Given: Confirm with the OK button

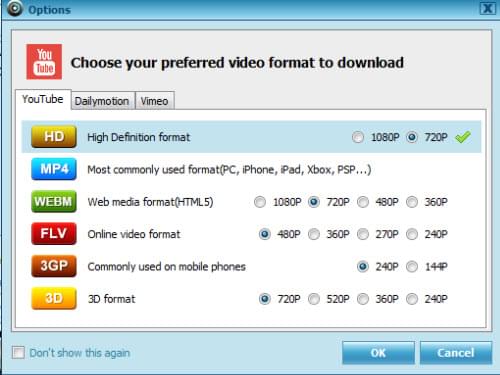Looking at the screenshot, I should point(378,353).
